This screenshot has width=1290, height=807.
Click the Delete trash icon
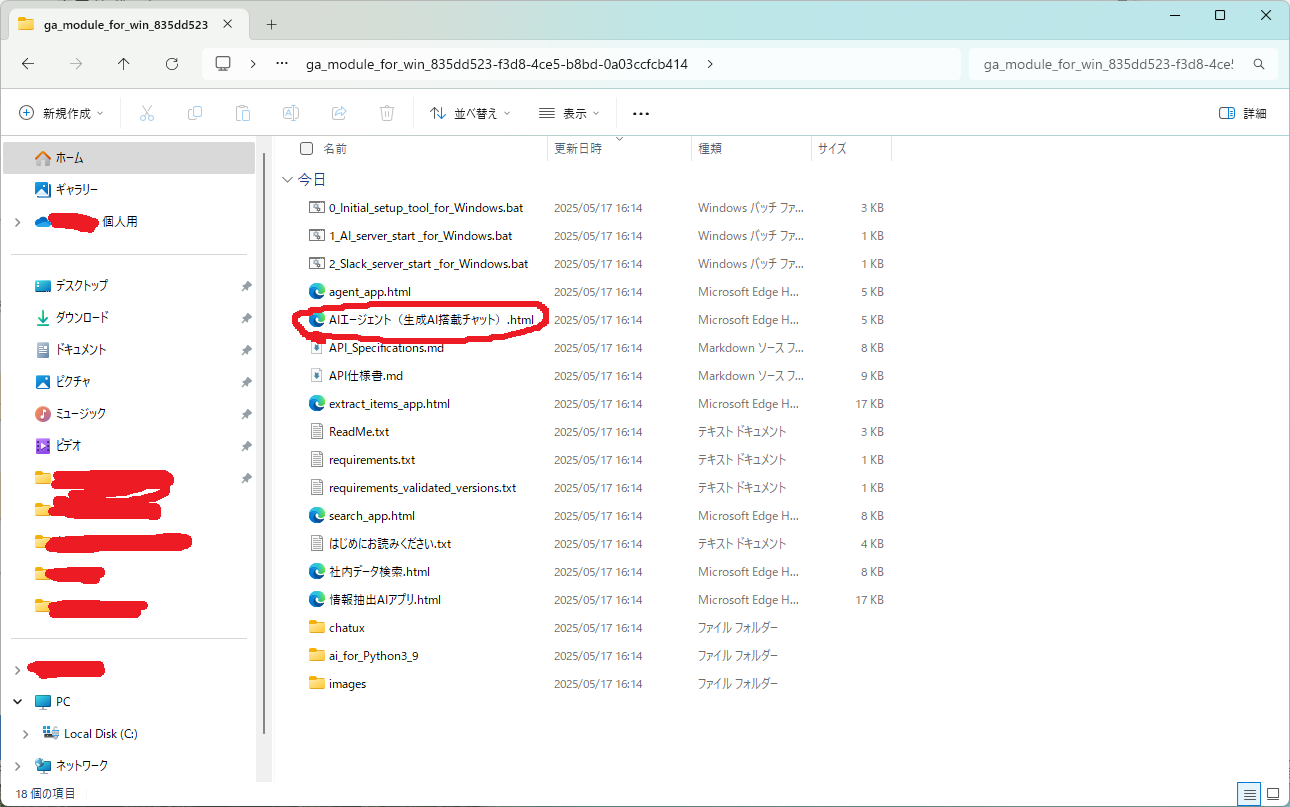387,113
